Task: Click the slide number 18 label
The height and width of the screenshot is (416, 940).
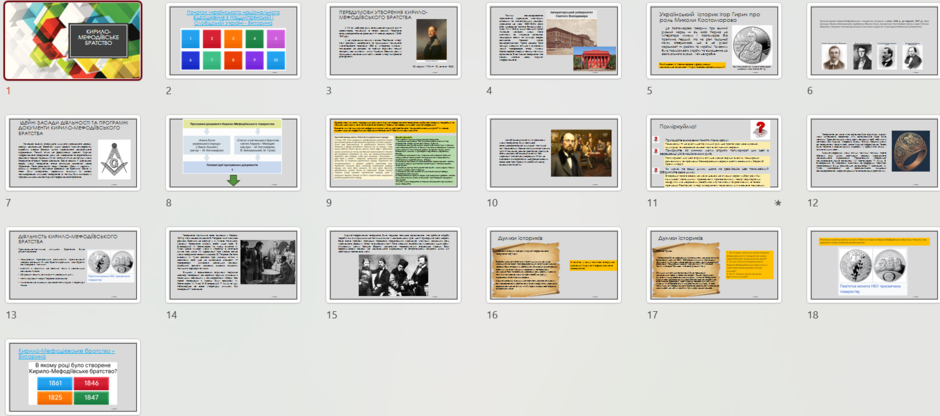Action: pos(812,315)
